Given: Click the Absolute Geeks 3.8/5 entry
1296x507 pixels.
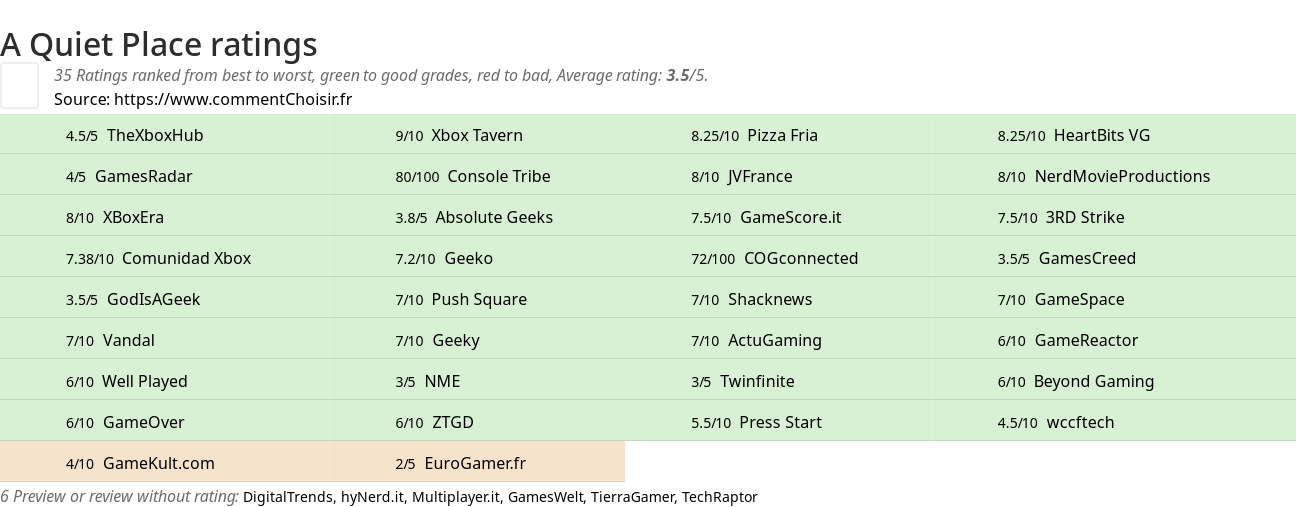Looking at the screenshot, I should pos(478,217).
